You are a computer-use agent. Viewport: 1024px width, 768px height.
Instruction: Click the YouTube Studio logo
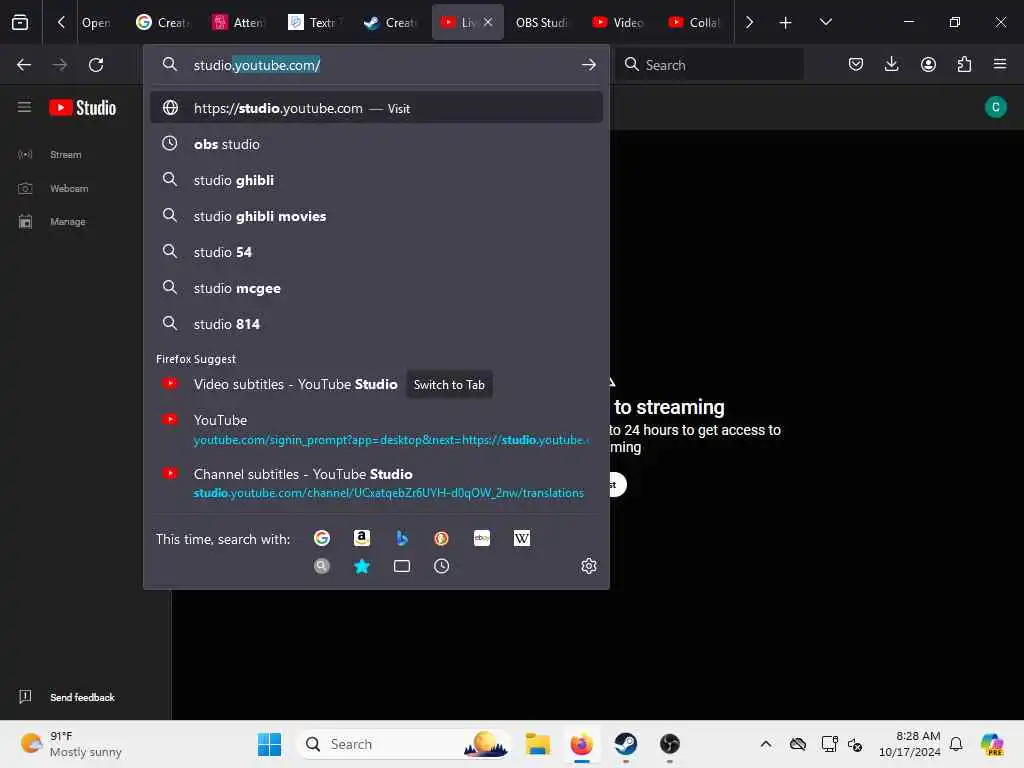tap(83, 108)
